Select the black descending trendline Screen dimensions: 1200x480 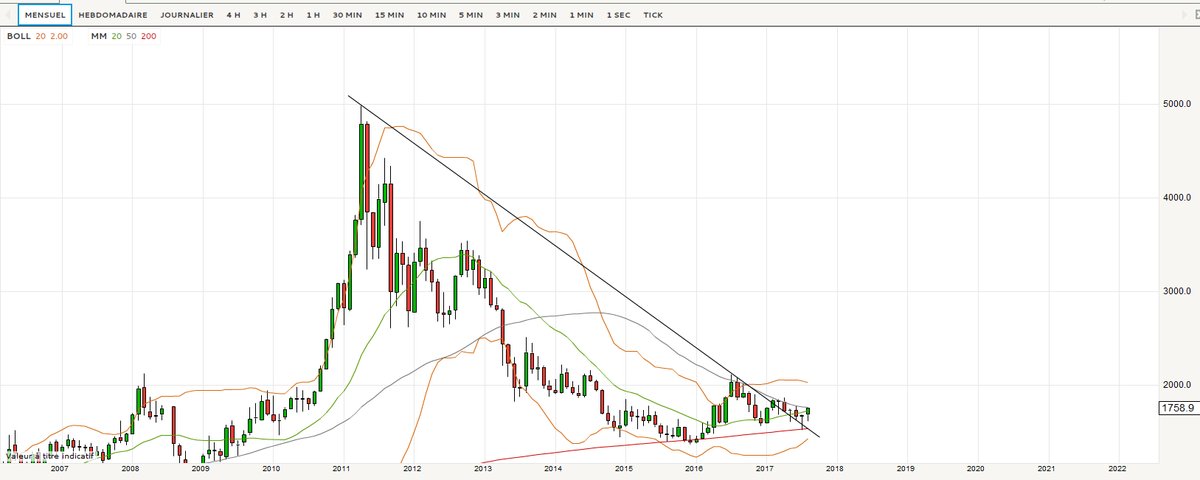[x=583, y=265]
